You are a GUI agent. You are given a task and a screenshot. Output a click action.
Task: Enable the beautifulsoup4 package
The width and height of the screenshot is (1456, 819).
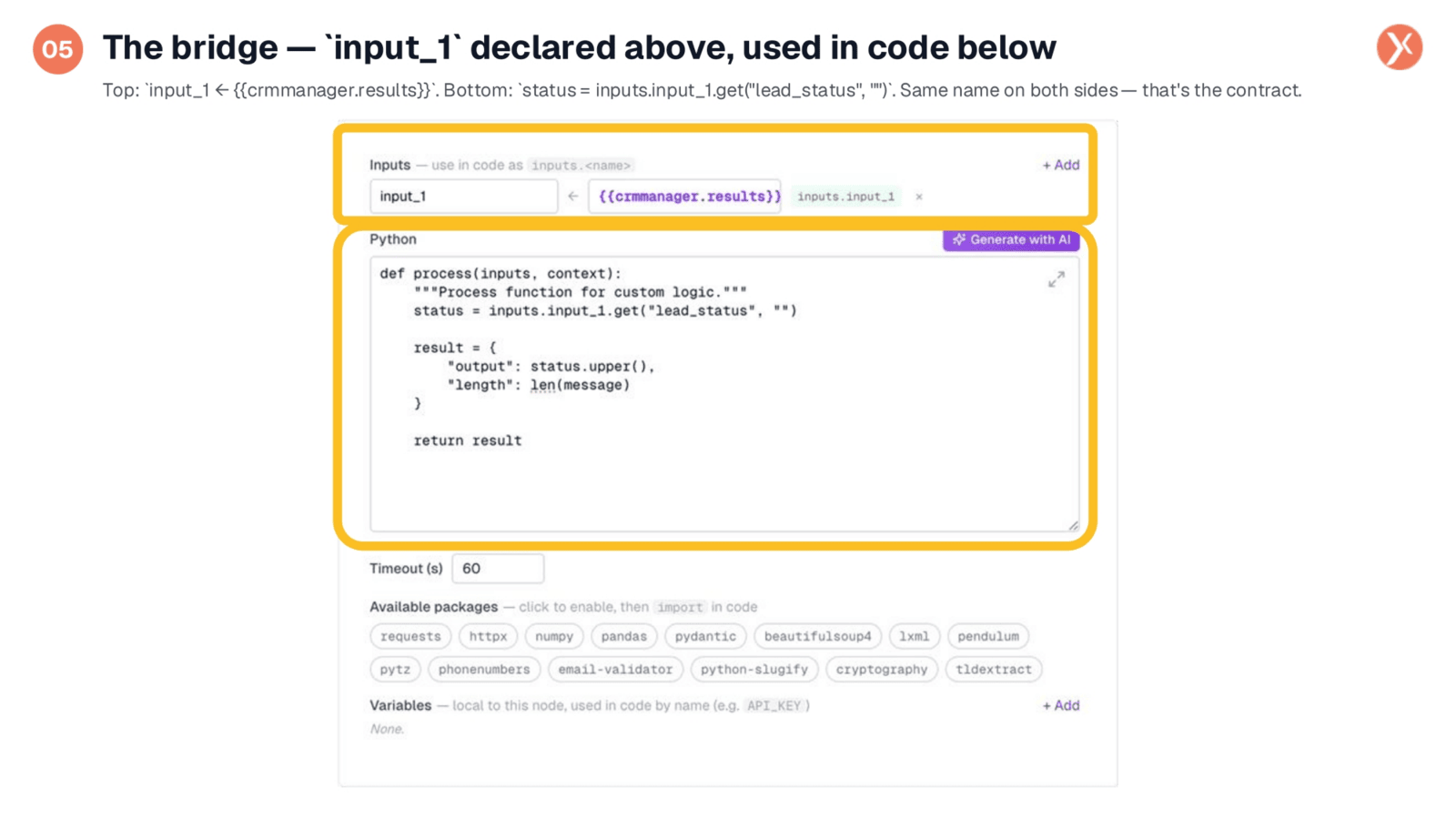point(817,636)
